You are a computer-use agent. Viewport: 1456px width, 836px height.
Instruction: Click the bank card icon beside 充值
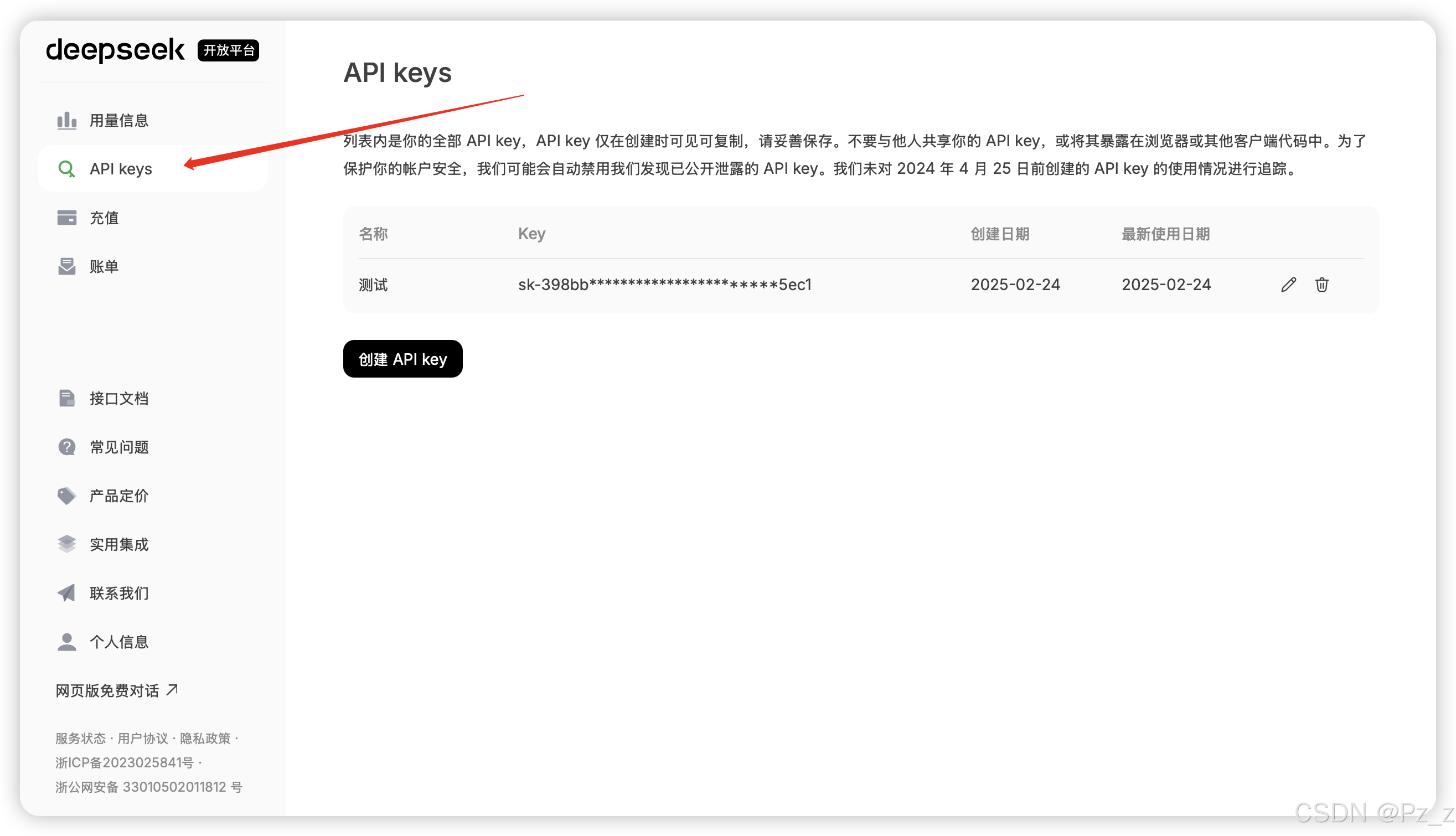(66, 217)
